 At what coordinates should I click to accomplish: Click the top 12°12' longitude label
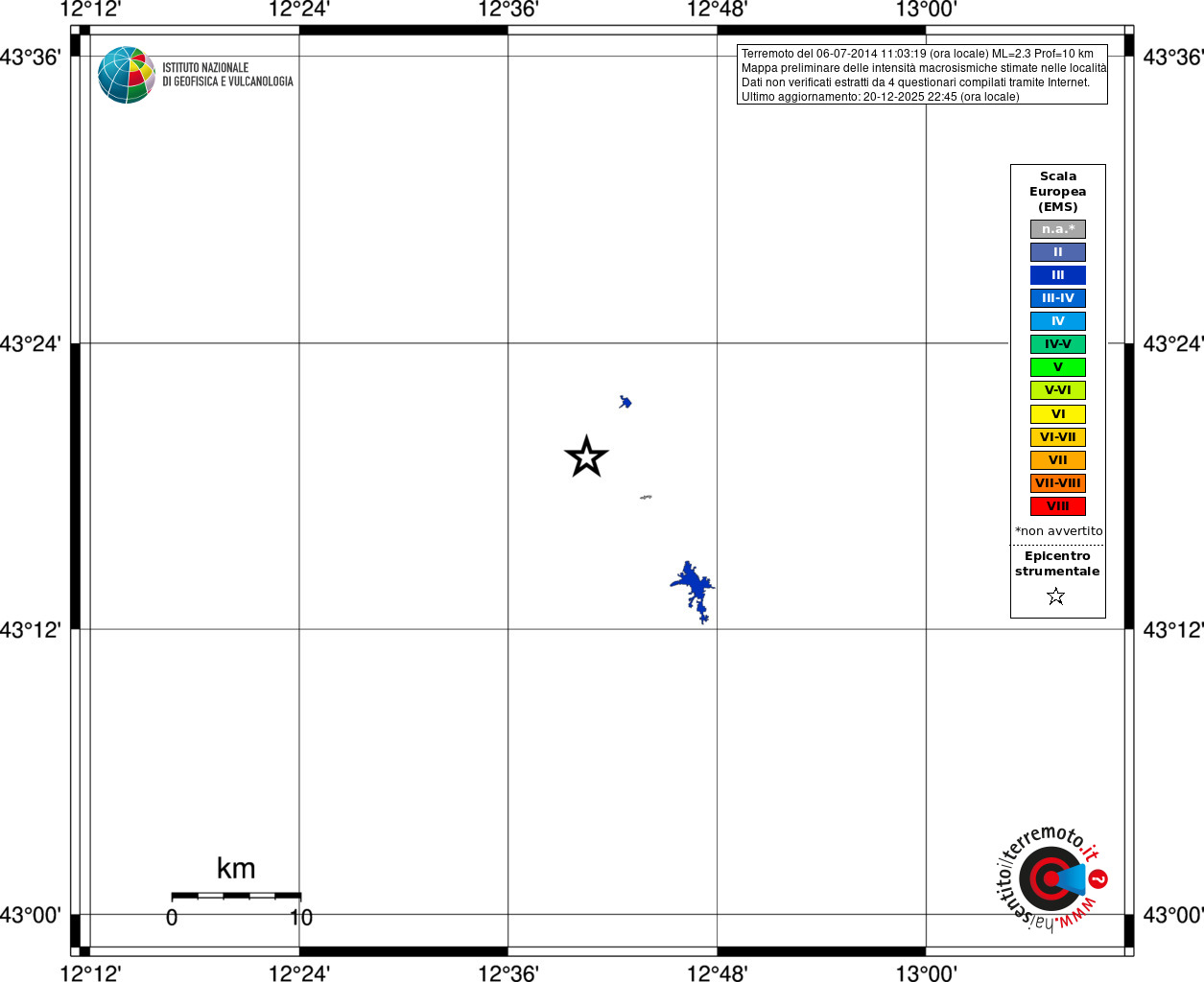90,10
